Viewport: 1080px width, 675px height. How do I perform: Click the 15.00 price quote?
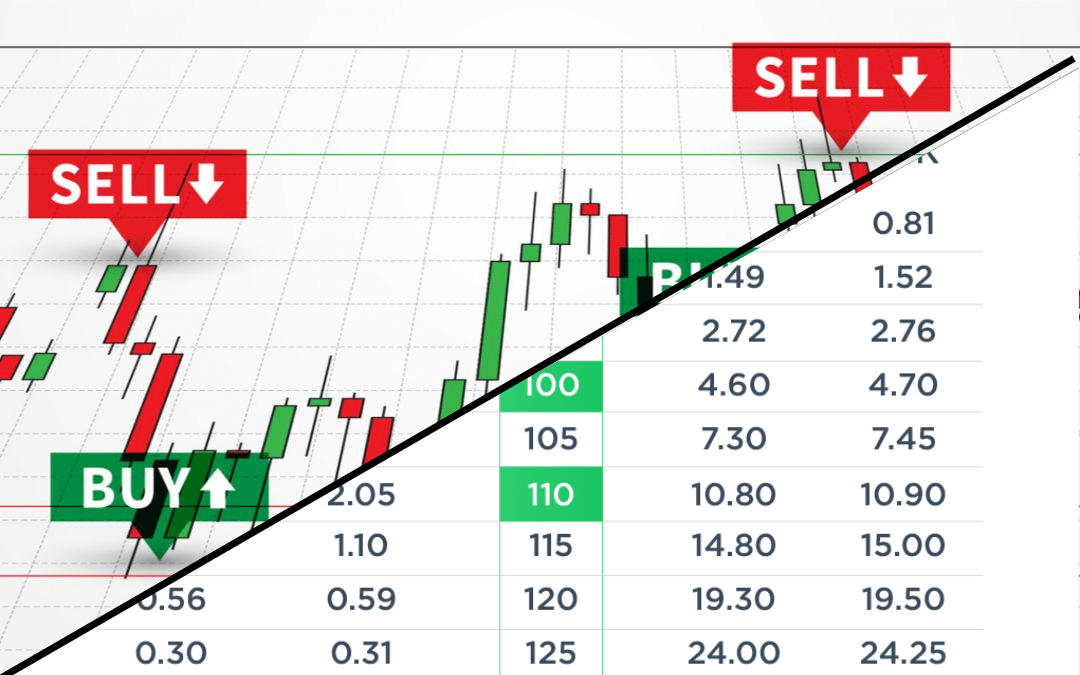(903, 546)
